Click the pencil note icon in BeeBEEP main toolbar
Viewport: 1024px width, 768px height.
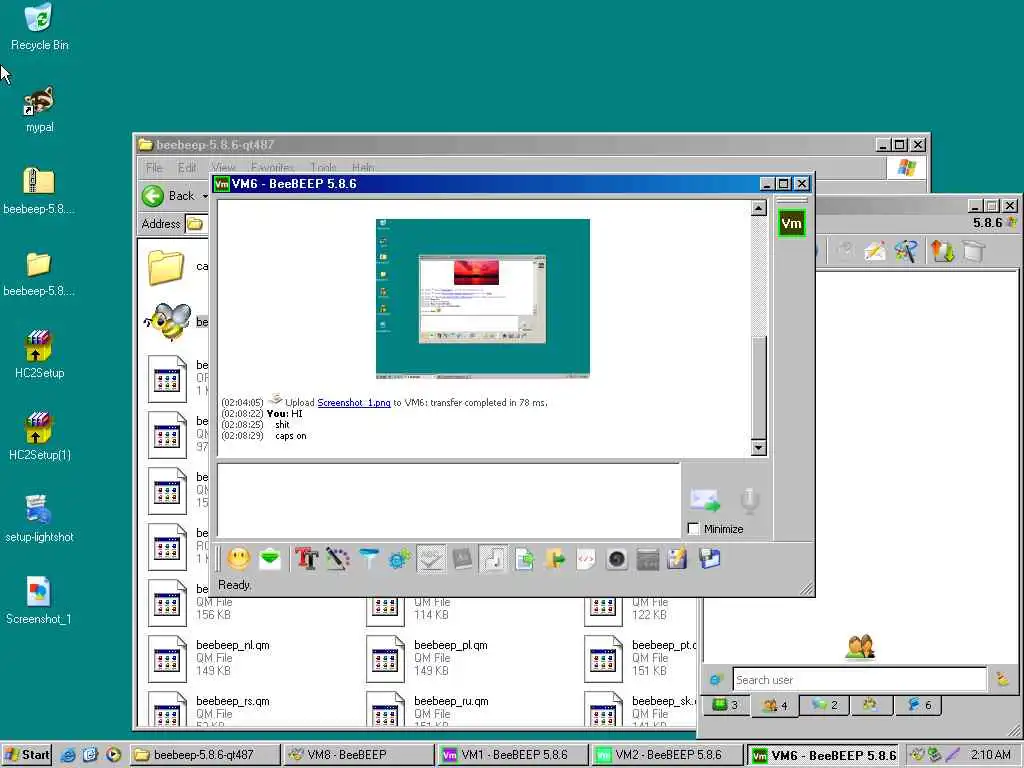point(875,251)
